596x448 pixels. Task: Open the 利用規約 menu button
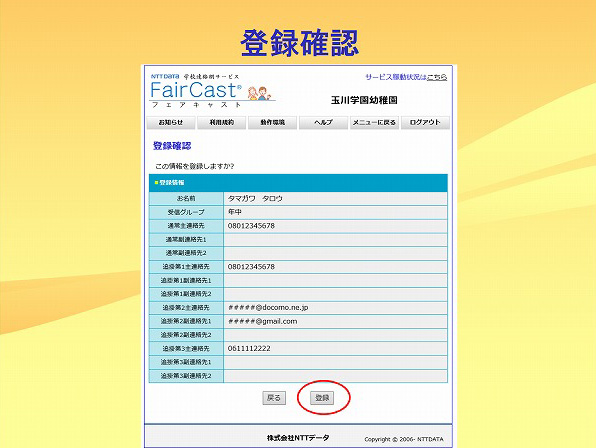coord(222,122)
